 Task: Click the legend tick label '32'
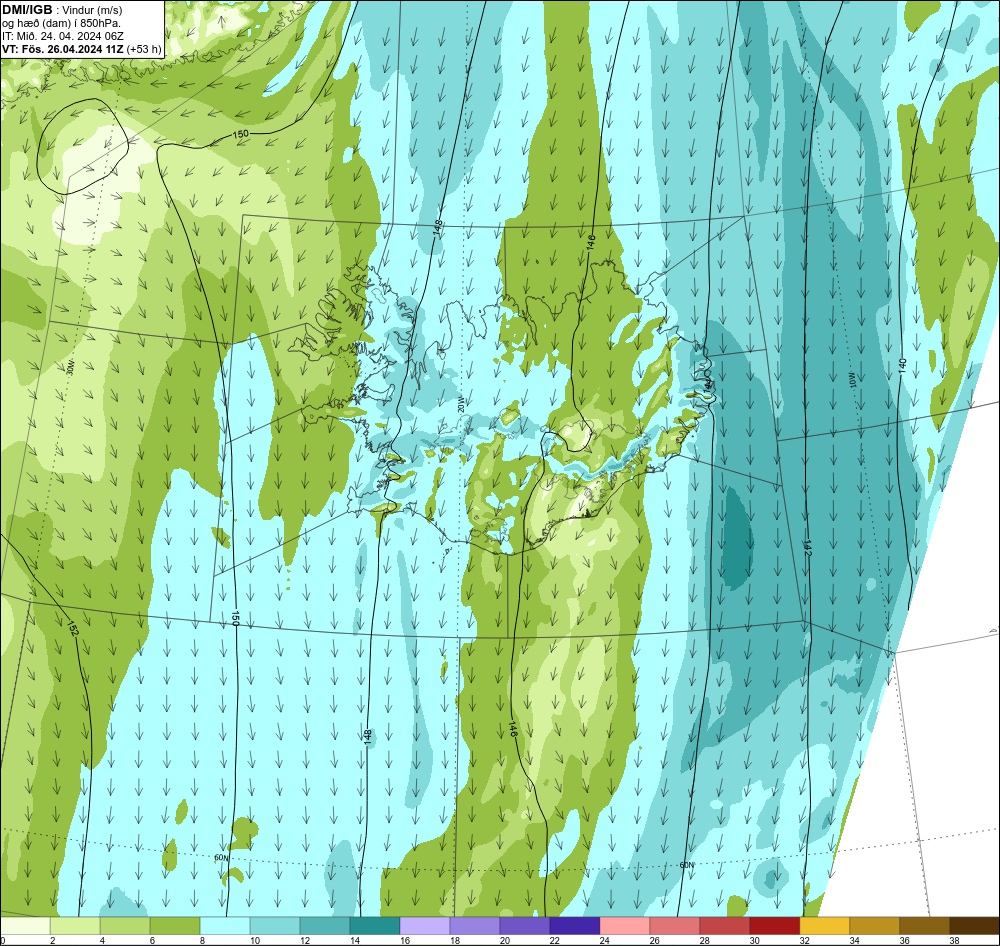(804, 940)
